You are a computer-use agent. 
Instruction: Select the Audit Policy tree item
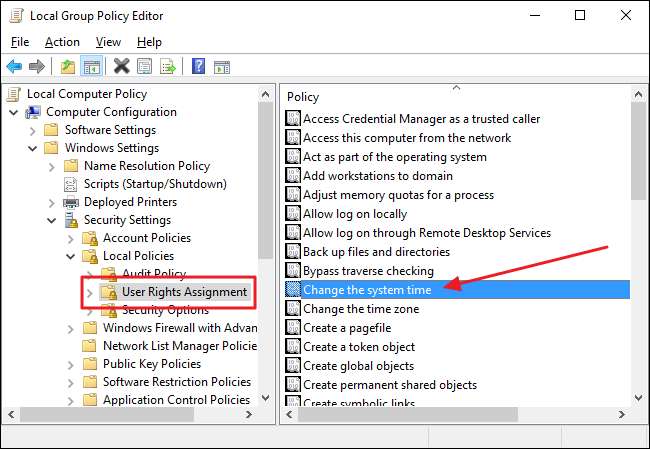click(154, 273)
